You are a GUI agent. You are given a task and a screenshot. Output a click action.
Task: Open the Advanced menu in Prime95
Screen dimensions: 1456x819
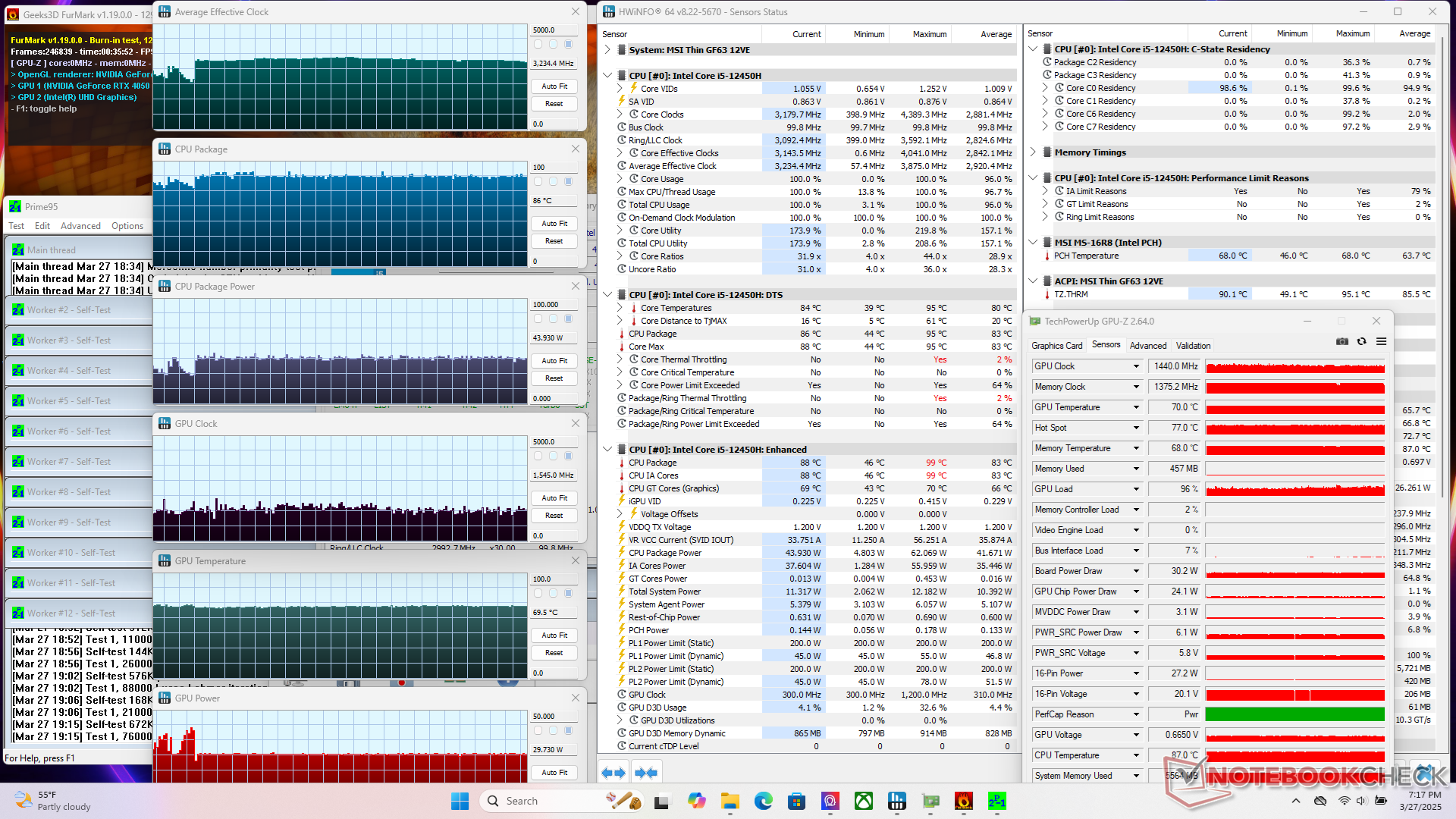click(x=80, y=226)
